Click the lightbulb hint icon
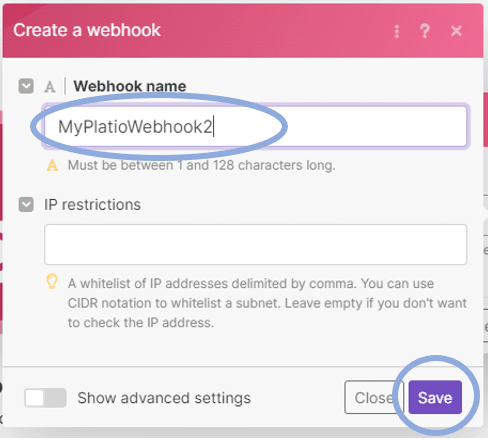This screenshot has width=488, height=440. [52, 282]
